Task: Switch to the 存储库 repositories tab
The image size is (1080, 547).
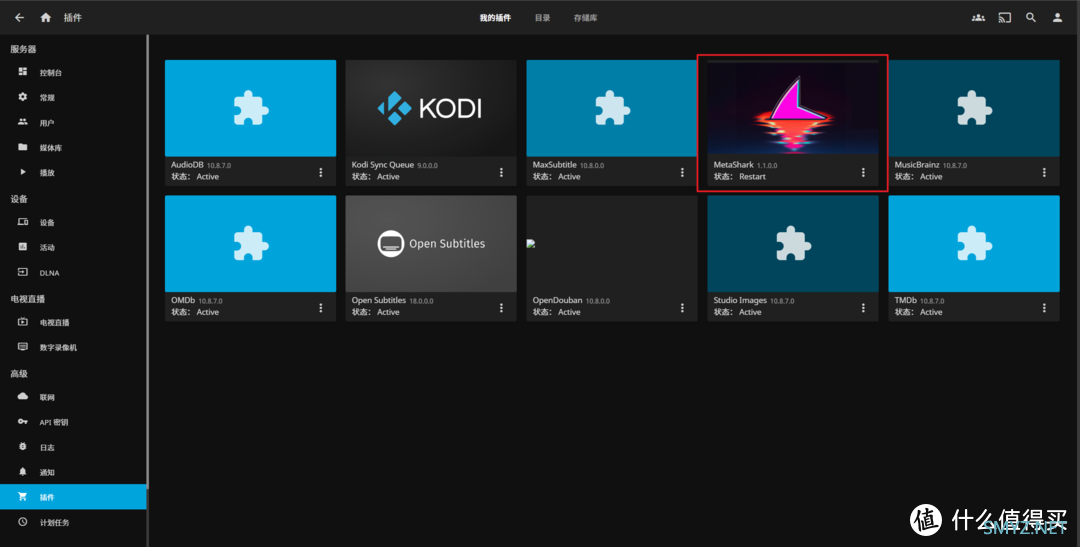Action: click(585, 18)
